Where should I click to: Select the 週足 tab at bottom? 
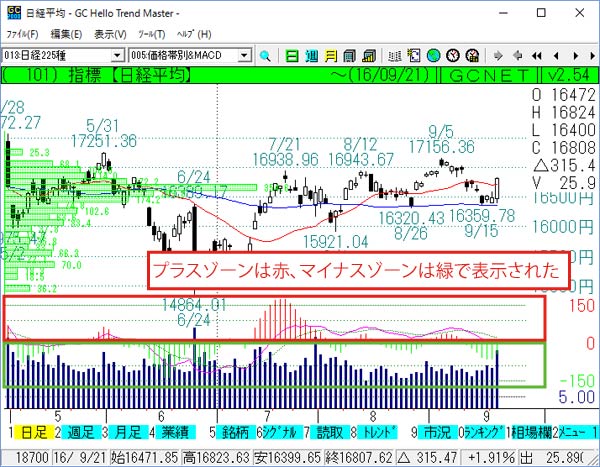pyautogui.click(x=82, y=433)
